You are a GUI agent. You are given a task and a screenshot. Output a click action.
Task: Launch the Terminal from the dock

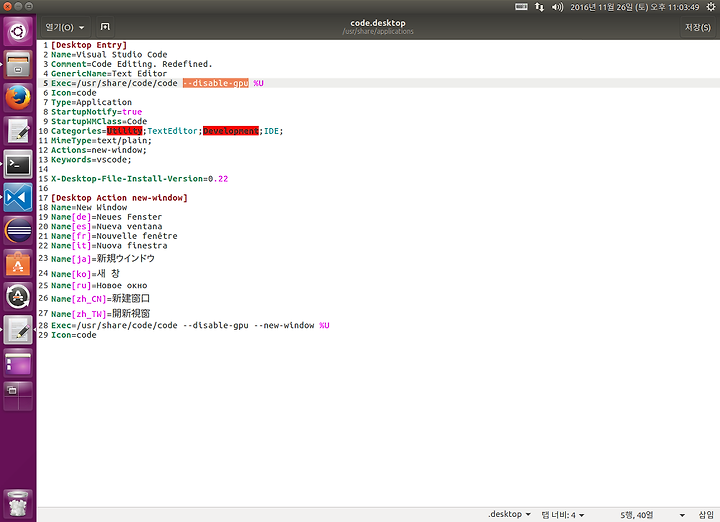pyautogui.click(x=18, y=164)
